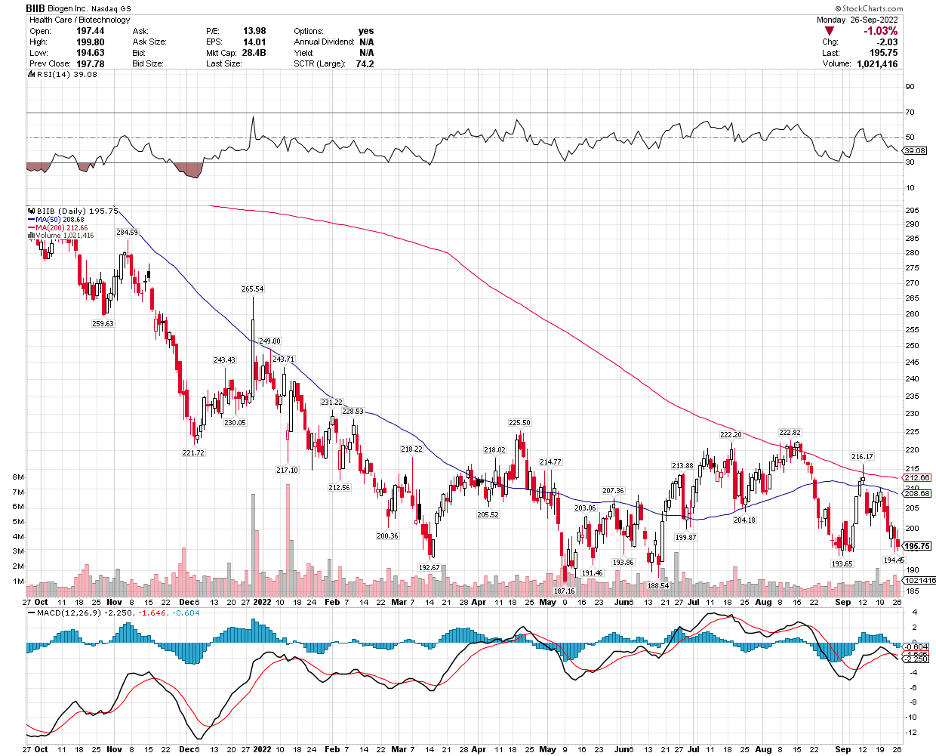Click the 222.82 August high label
936x756 pixels.
[x=792, y=430]
